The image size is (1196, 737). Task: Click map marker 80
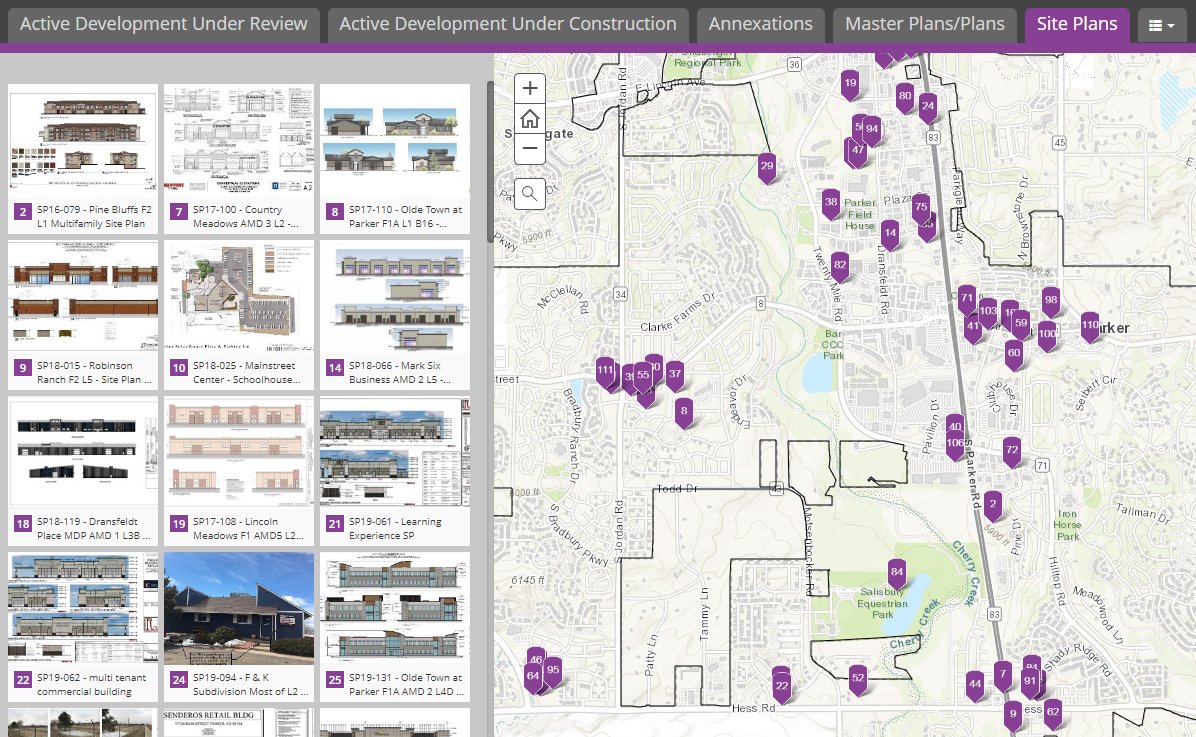coord(905,98)
